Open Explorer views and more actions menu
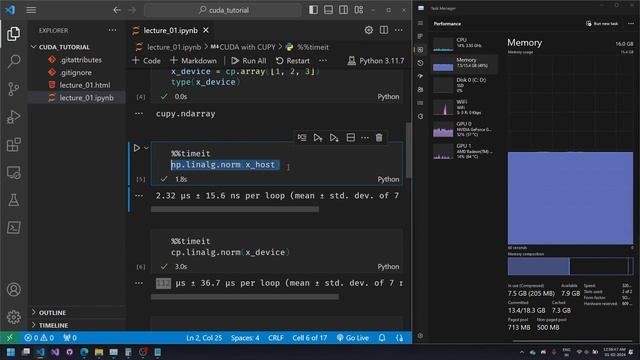This screenshot has width=640, height=360. point(112,30)
